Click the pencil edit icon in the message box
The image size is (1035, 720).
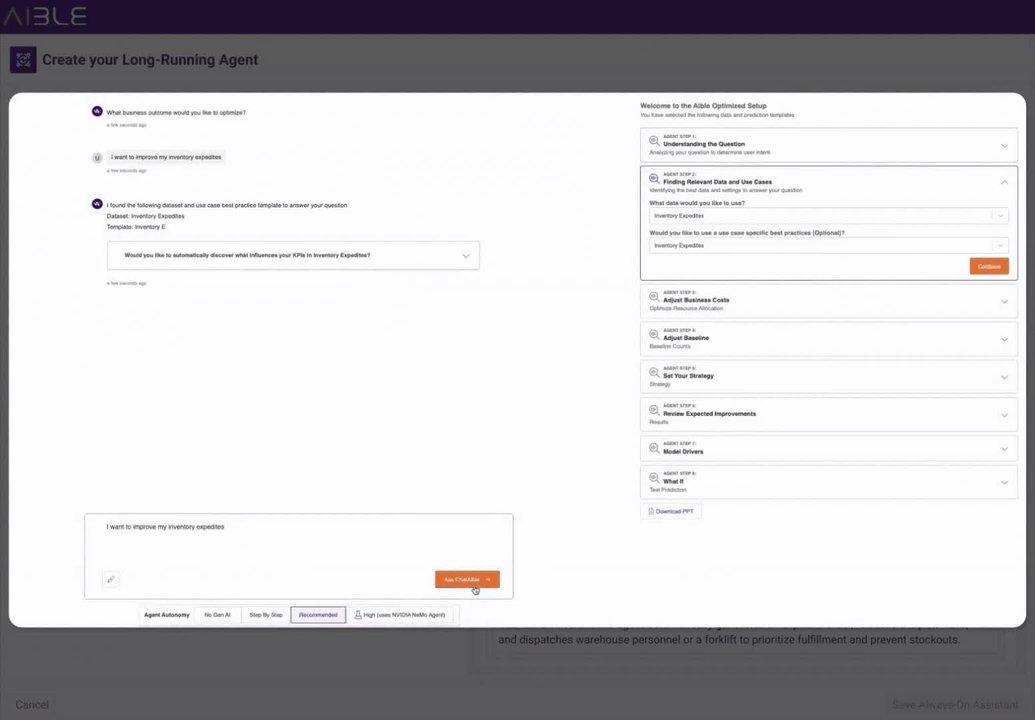pos(111,579)
